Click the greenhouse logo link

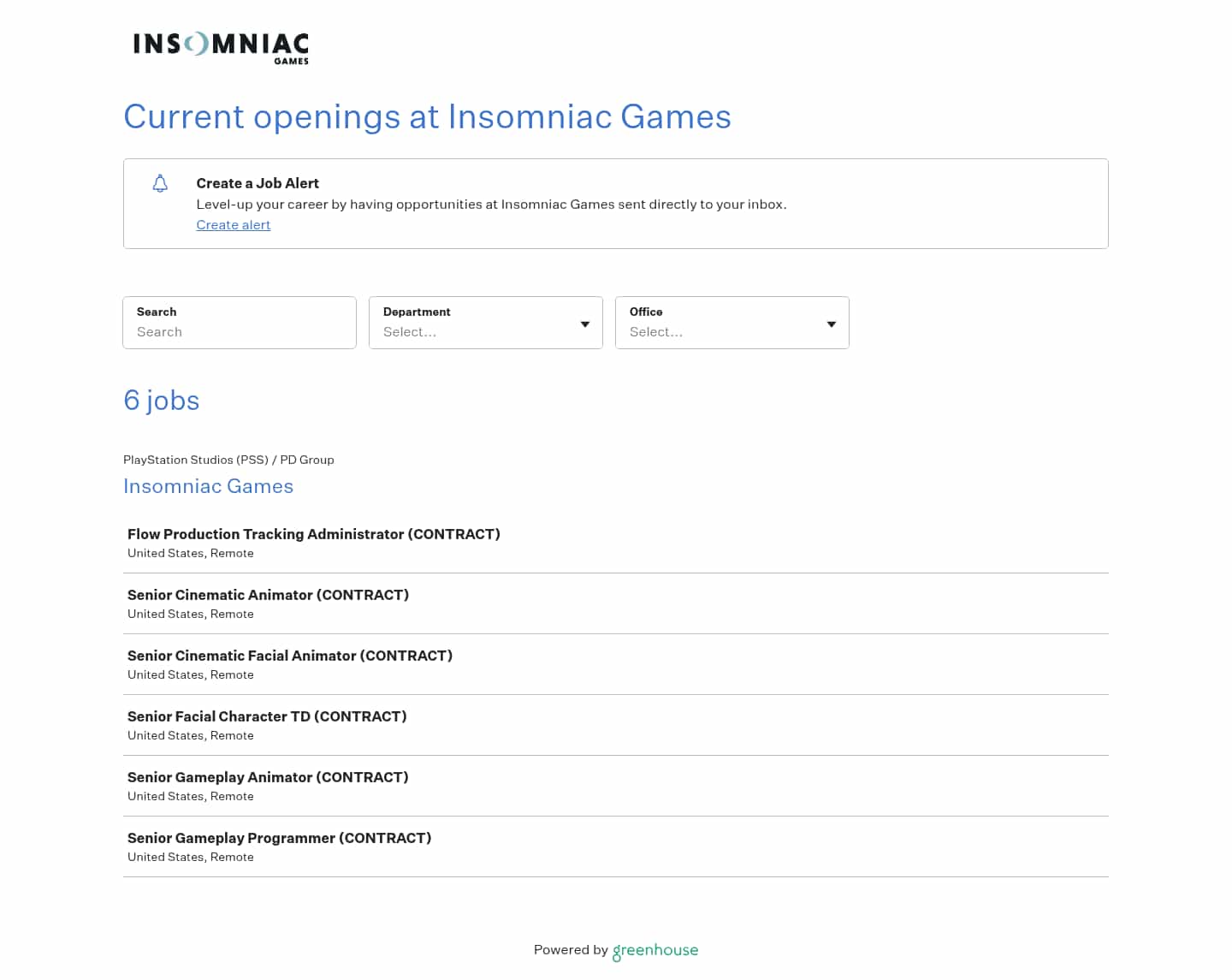tap(655, 951)
